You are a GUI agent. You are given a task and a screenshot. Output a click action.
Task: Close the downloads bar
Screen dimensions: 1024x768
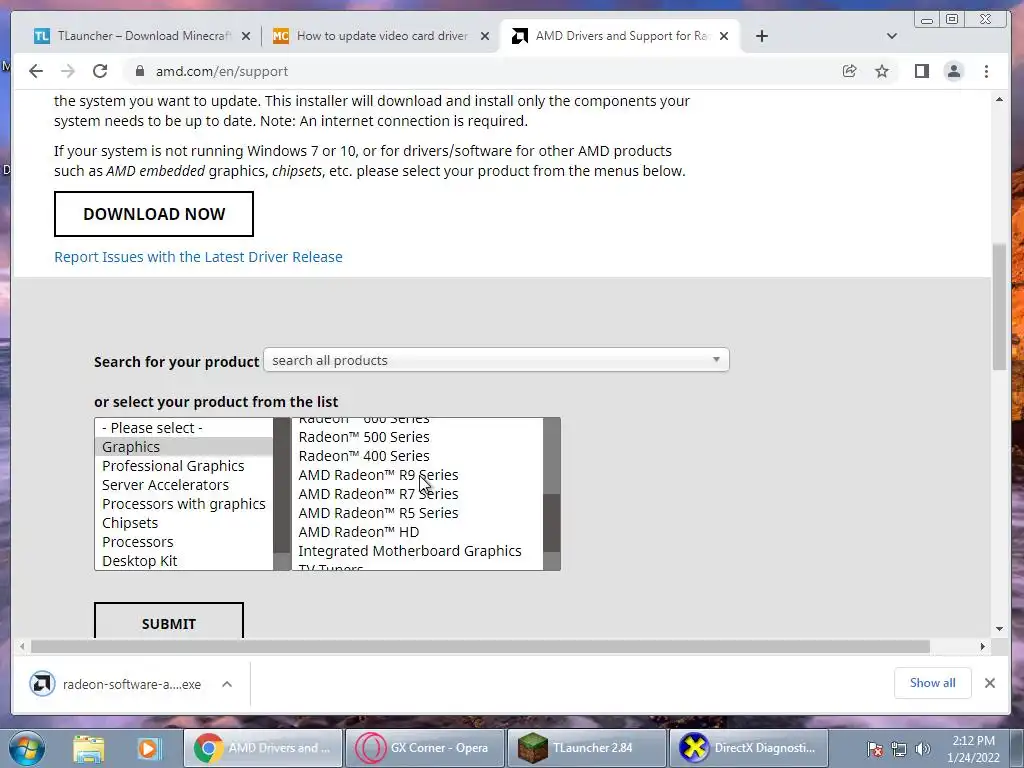989,683
